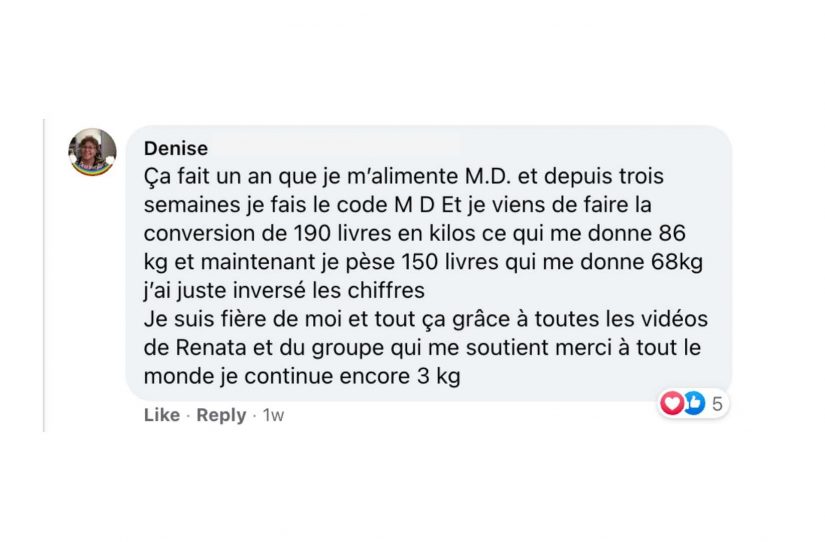Click the line 'j'ai juste inversé les chiffres'

click(x=284, y=290)
